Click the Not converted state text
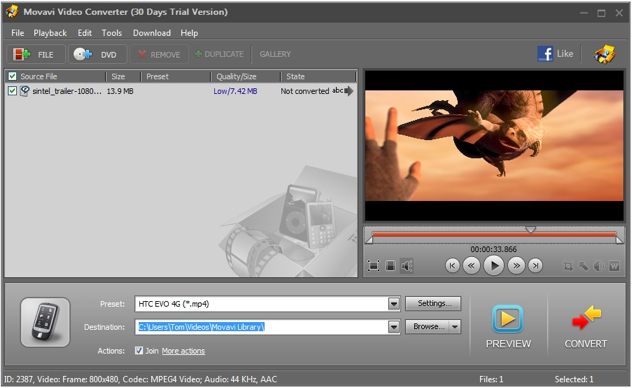Screen dimensions: 632x388 pos(305,91)
